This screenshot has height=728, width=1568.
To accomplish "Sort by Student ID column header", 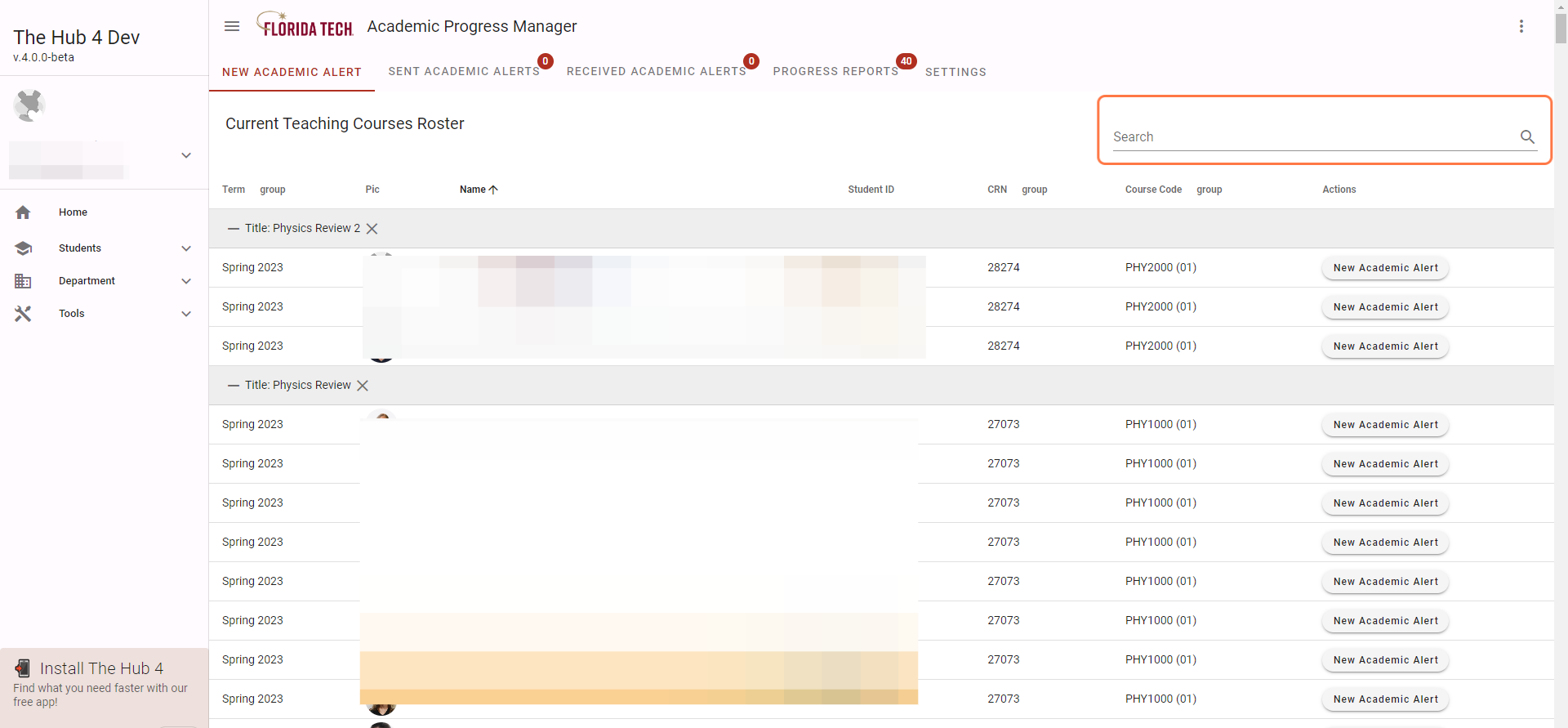I will 871,190.
